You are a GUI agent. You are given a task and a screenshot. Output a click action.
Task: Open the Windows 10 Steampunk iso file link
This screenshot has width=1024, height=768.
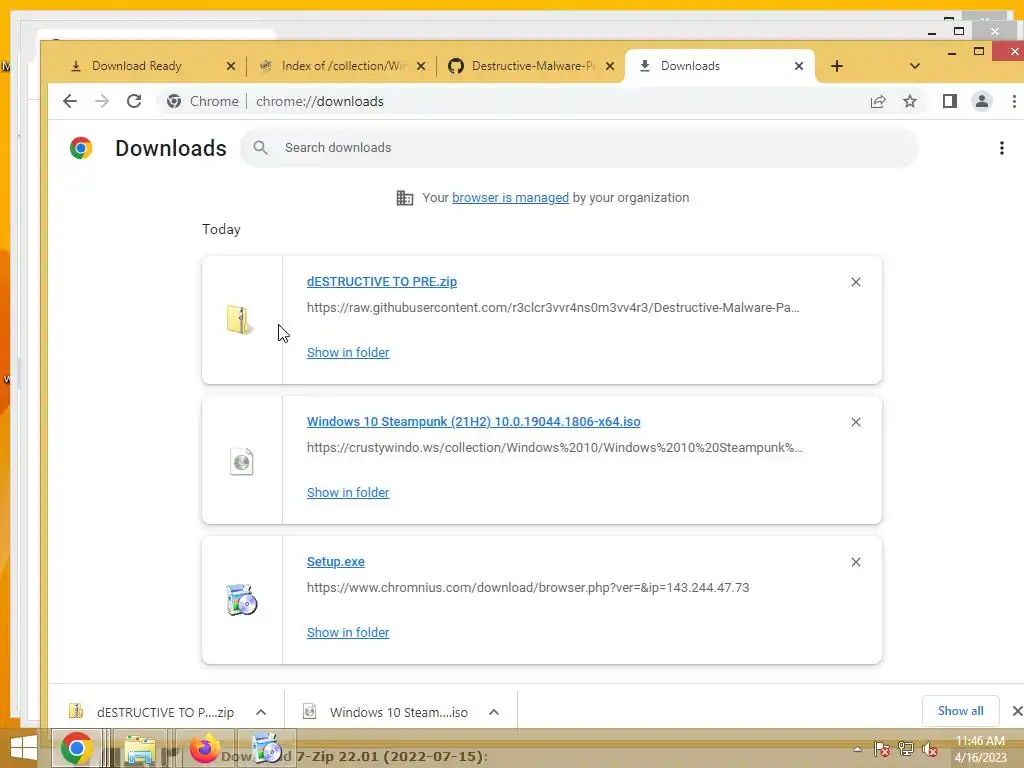pos(473,422)
